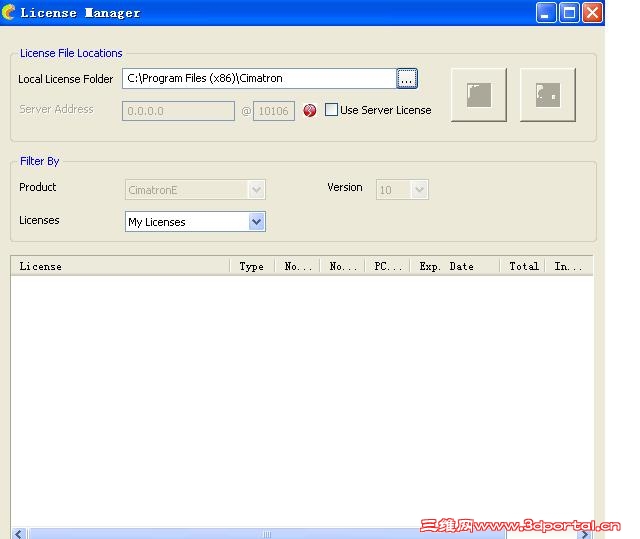
Task: Click the red server connection status icon
Action: (x=310, y=110)
